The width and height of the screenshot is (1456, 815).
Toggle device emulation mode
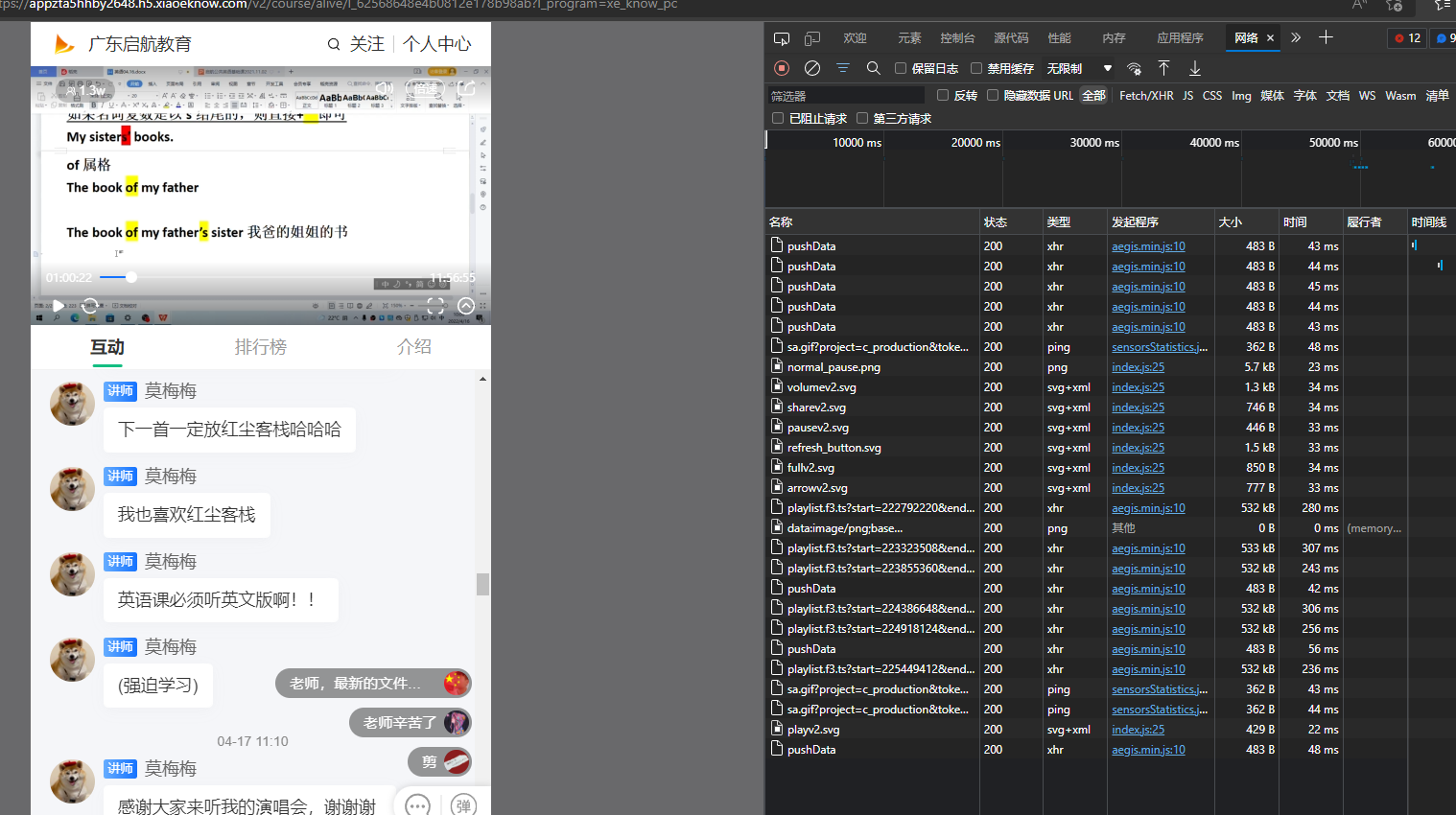[x=812, y=38]
